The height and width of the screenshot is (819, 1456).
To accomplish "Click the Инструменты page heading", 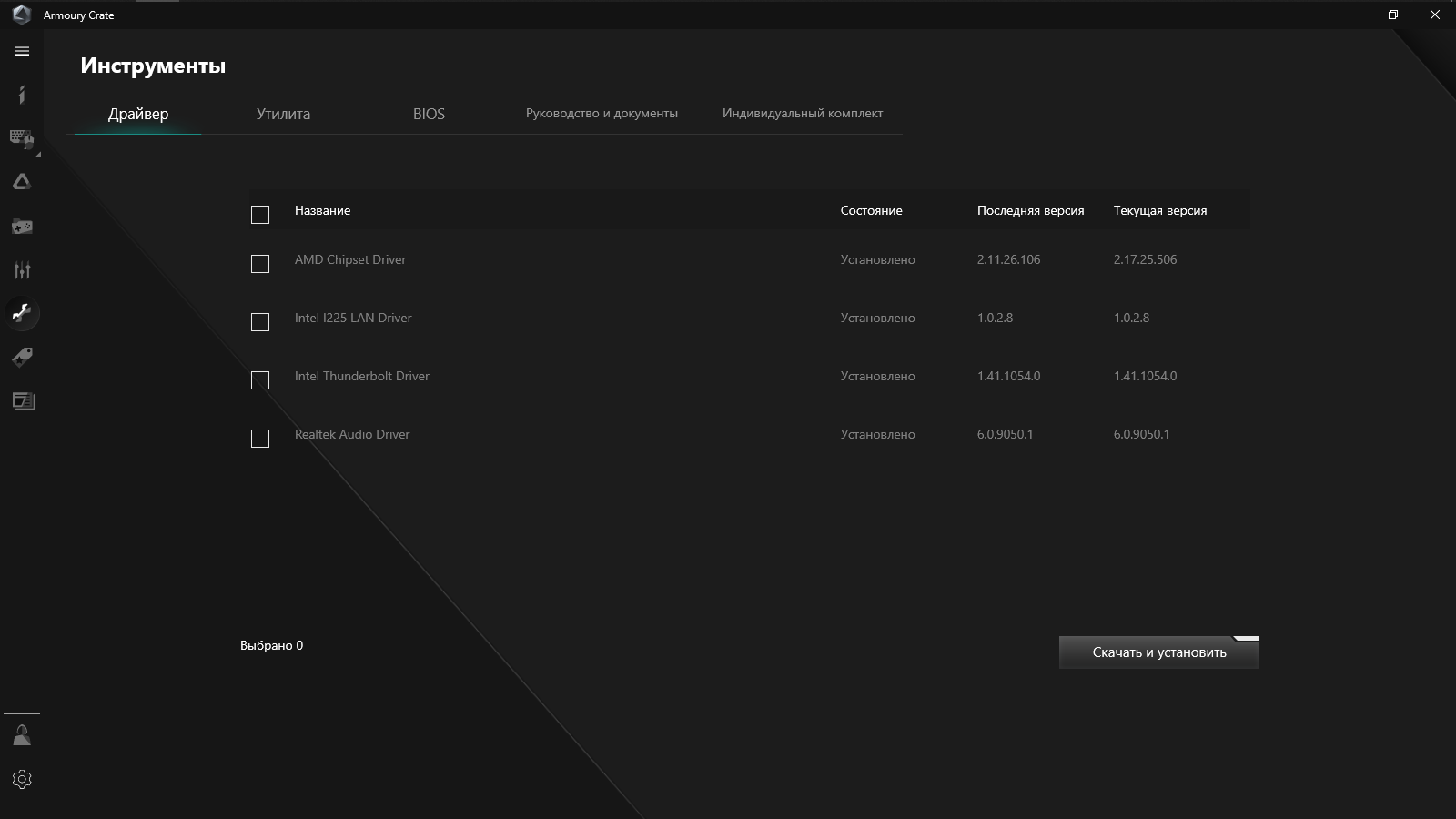I will [x=153, y=66].
